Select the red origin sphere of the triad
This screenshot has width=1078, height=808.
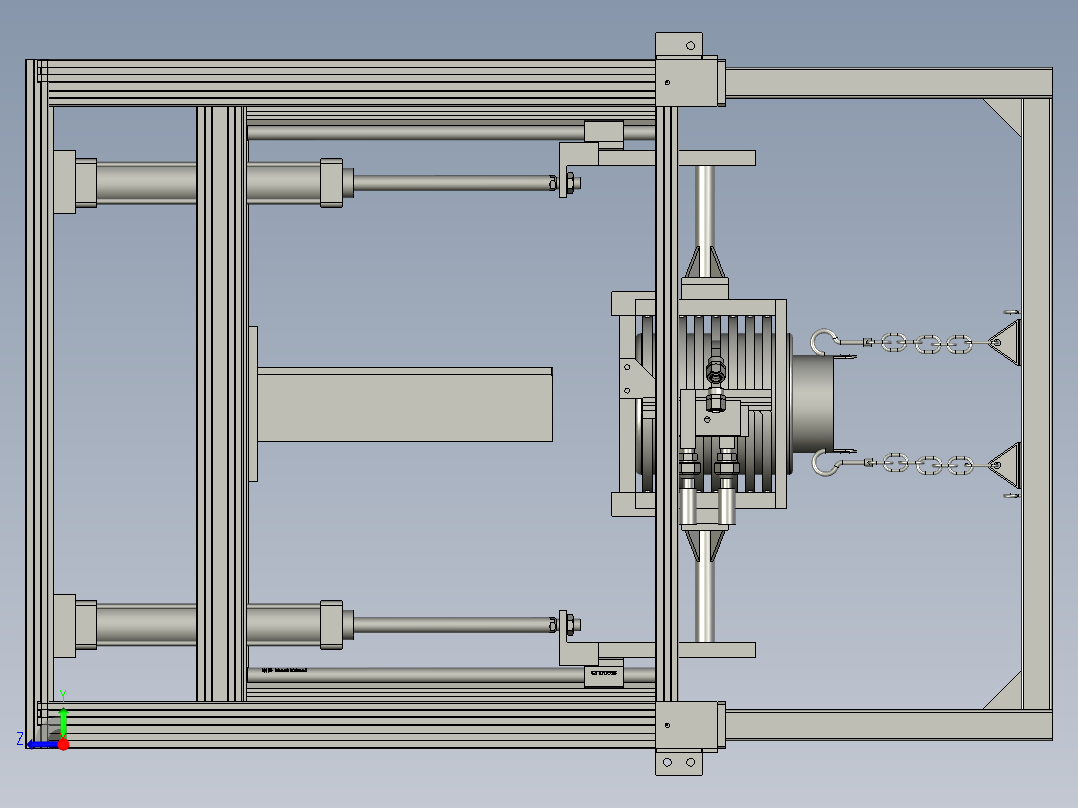click(63, 744)
